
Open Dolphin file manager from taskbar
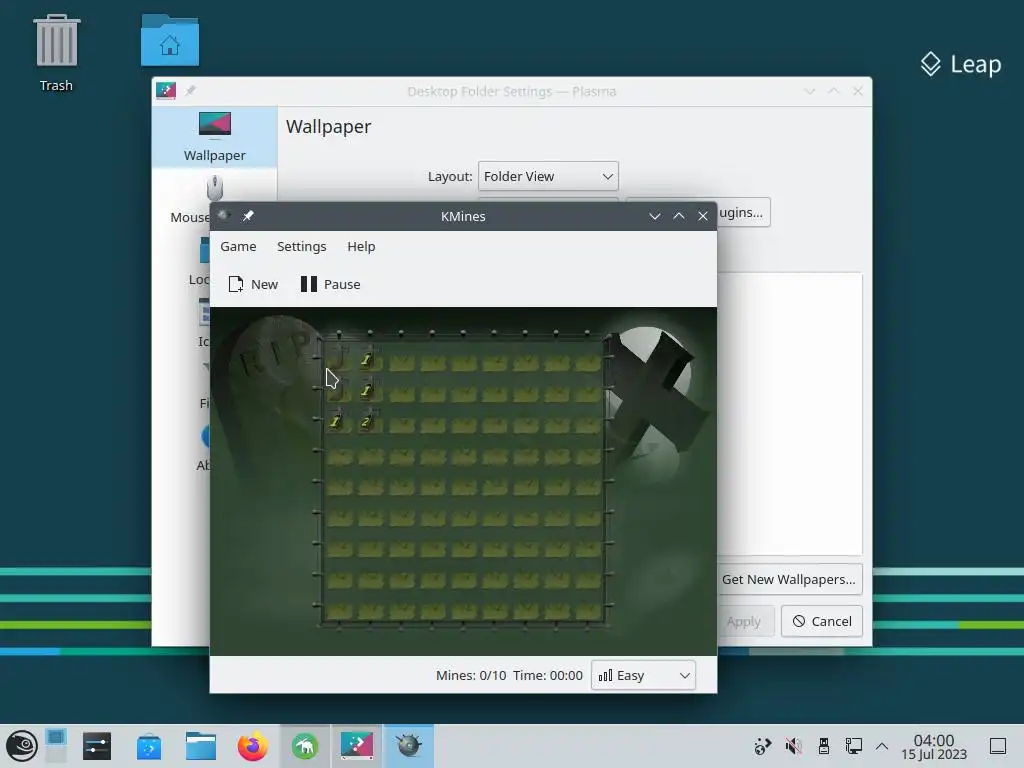[x=200, y=746]
